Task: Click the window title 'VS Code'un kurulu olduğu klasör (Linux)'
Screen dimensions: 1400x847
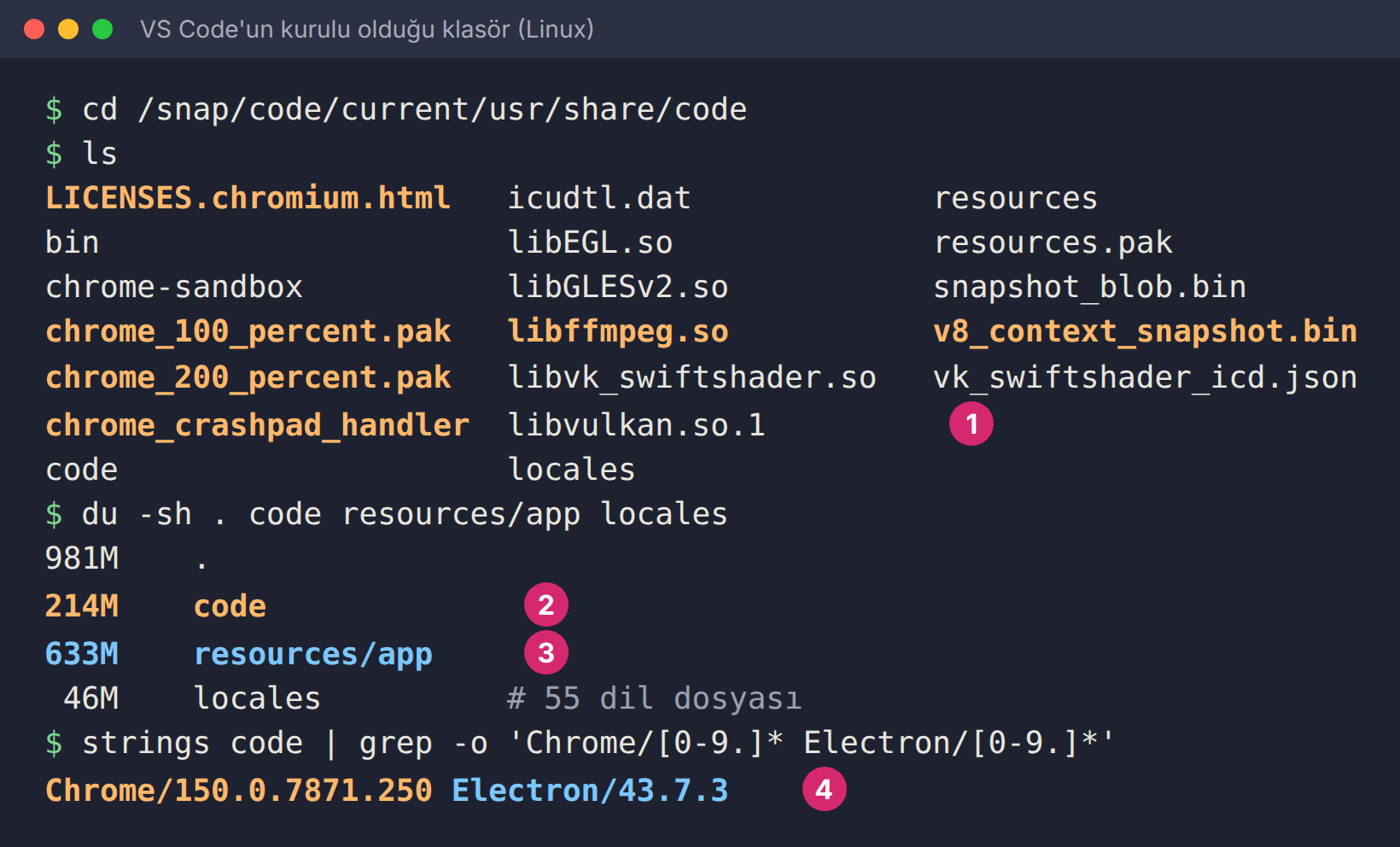Action: point(367,29)
